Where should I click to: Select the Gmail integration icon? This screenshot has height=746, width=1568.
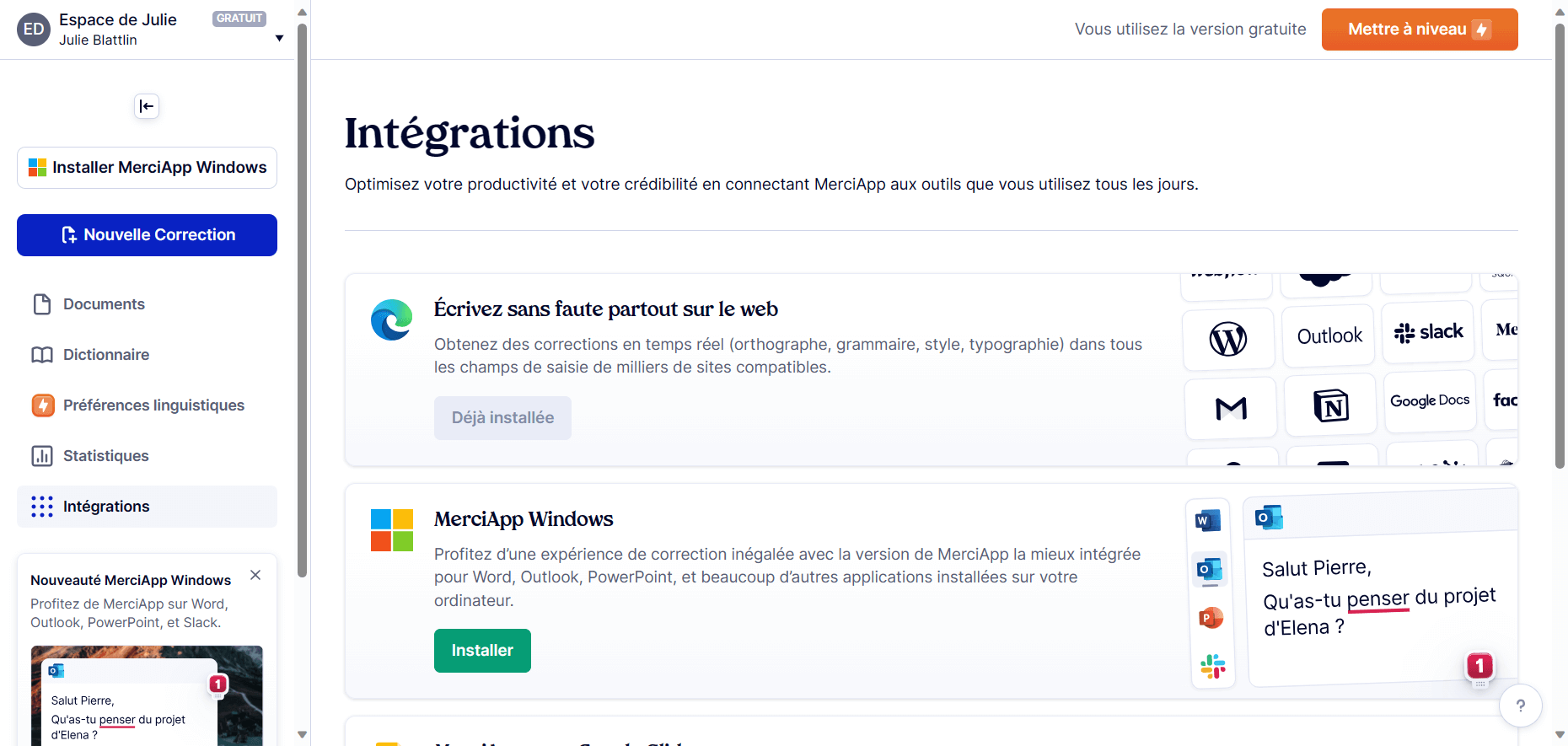pyautogui.click(x=1231, y=408)
